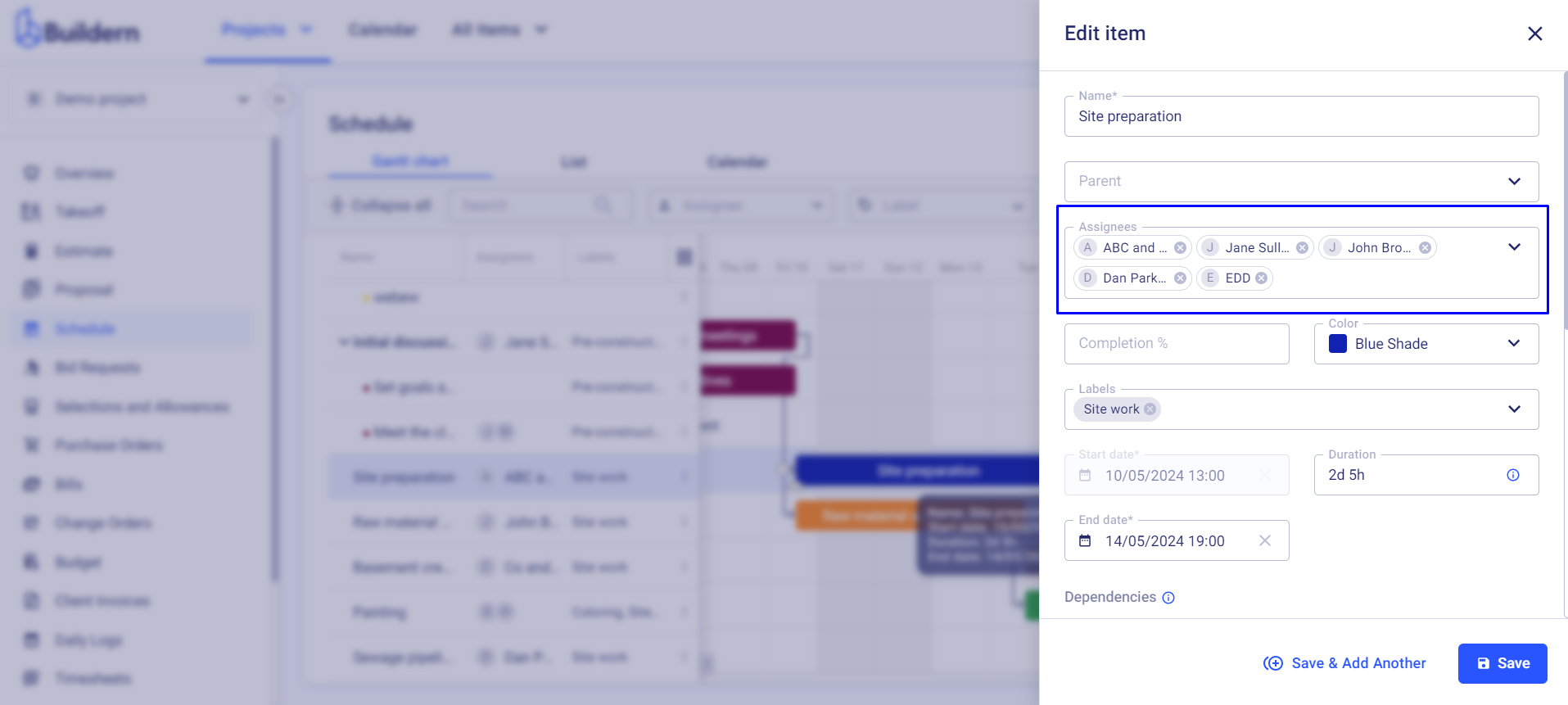Switch to the List tab
Image resolution: width=1568 pixels, height=705 pixels.
coord(574,162)
